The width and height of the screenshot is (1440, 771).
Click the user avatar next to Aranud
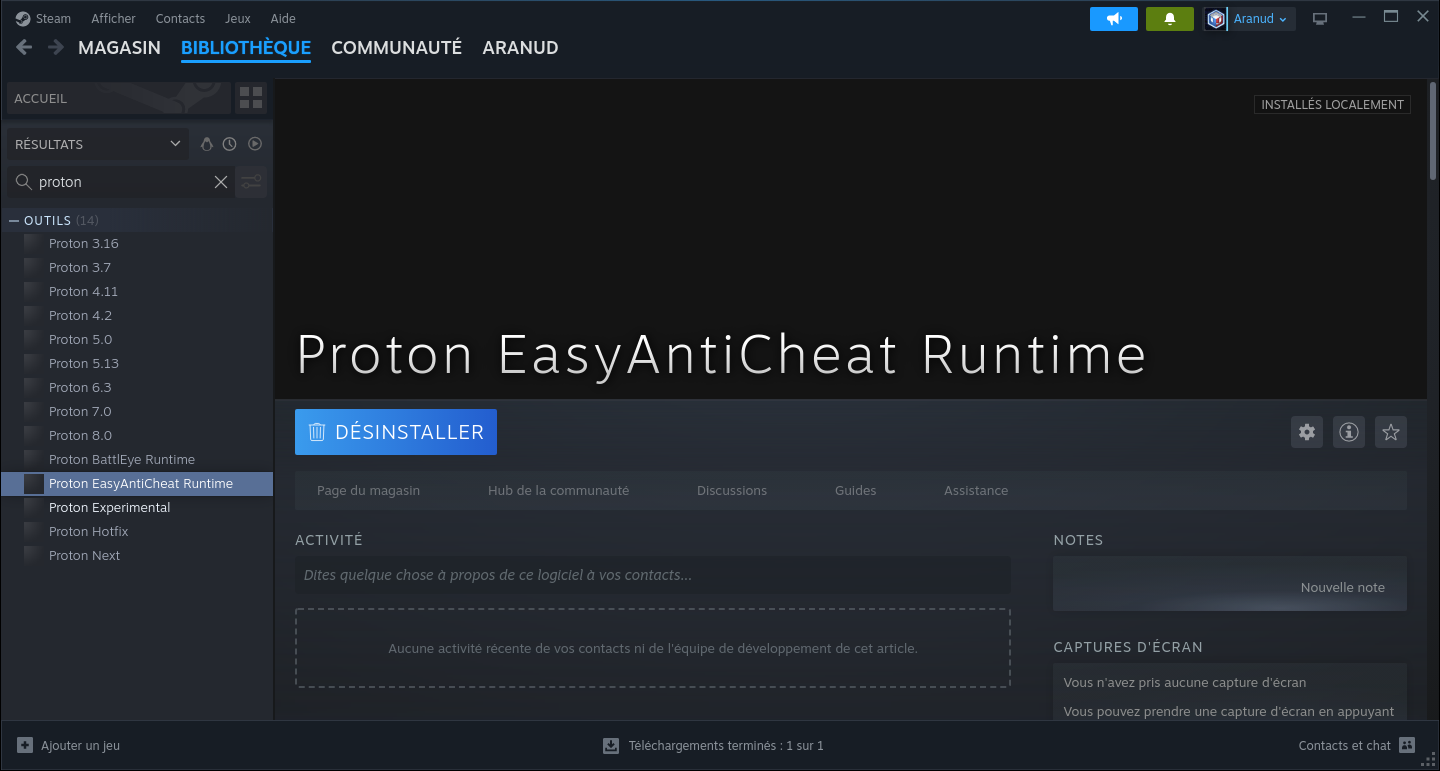[x=1216, y=19]
